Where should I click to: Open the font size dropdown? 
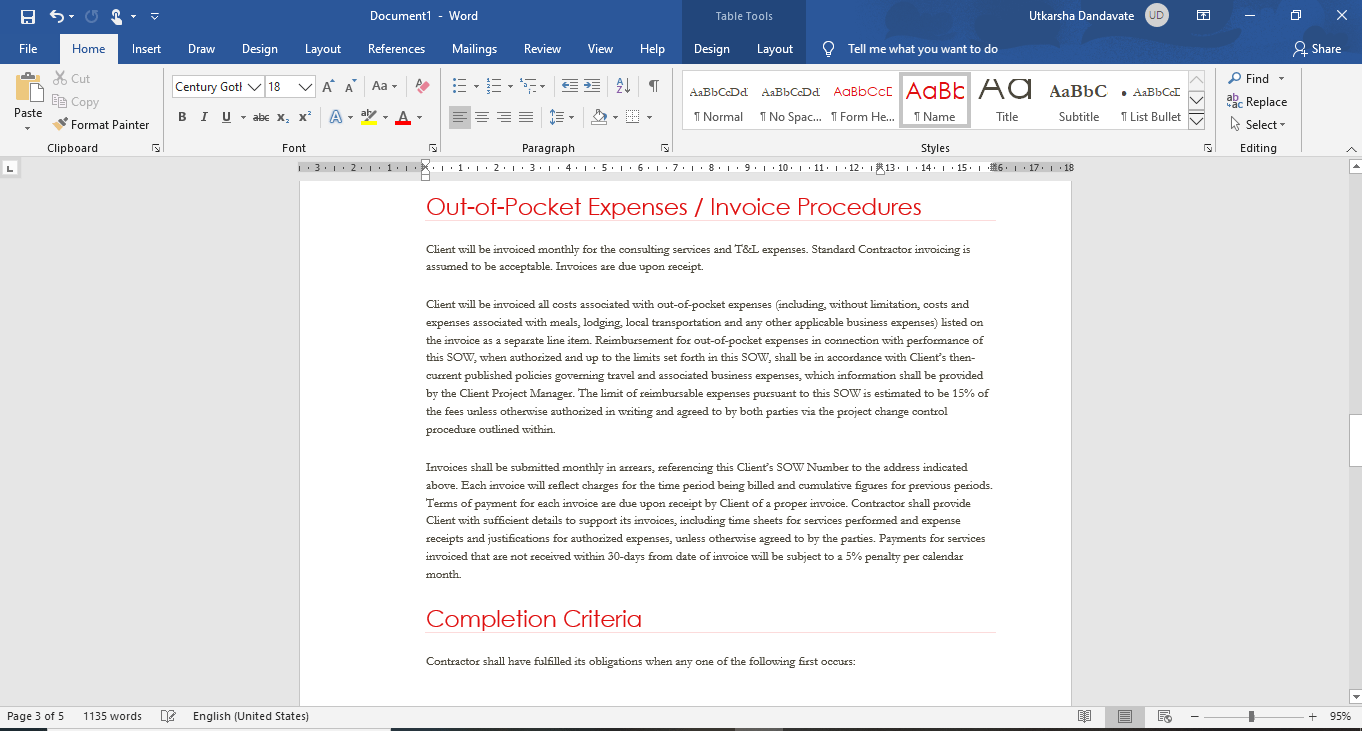click(306, 87)
